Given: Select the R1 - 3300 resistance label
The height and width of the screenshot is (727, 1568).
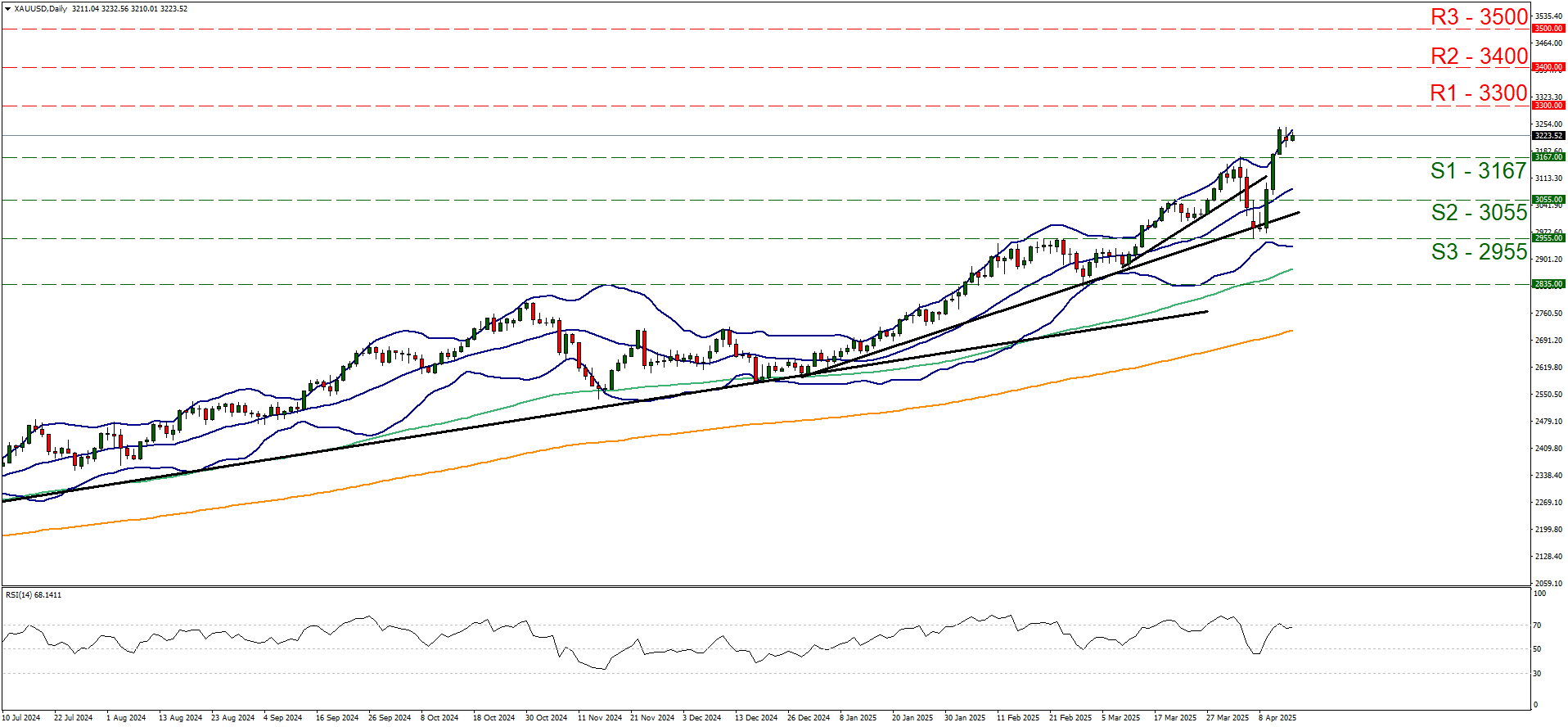Looking at the screenshot, I should tap(1479, 93).
